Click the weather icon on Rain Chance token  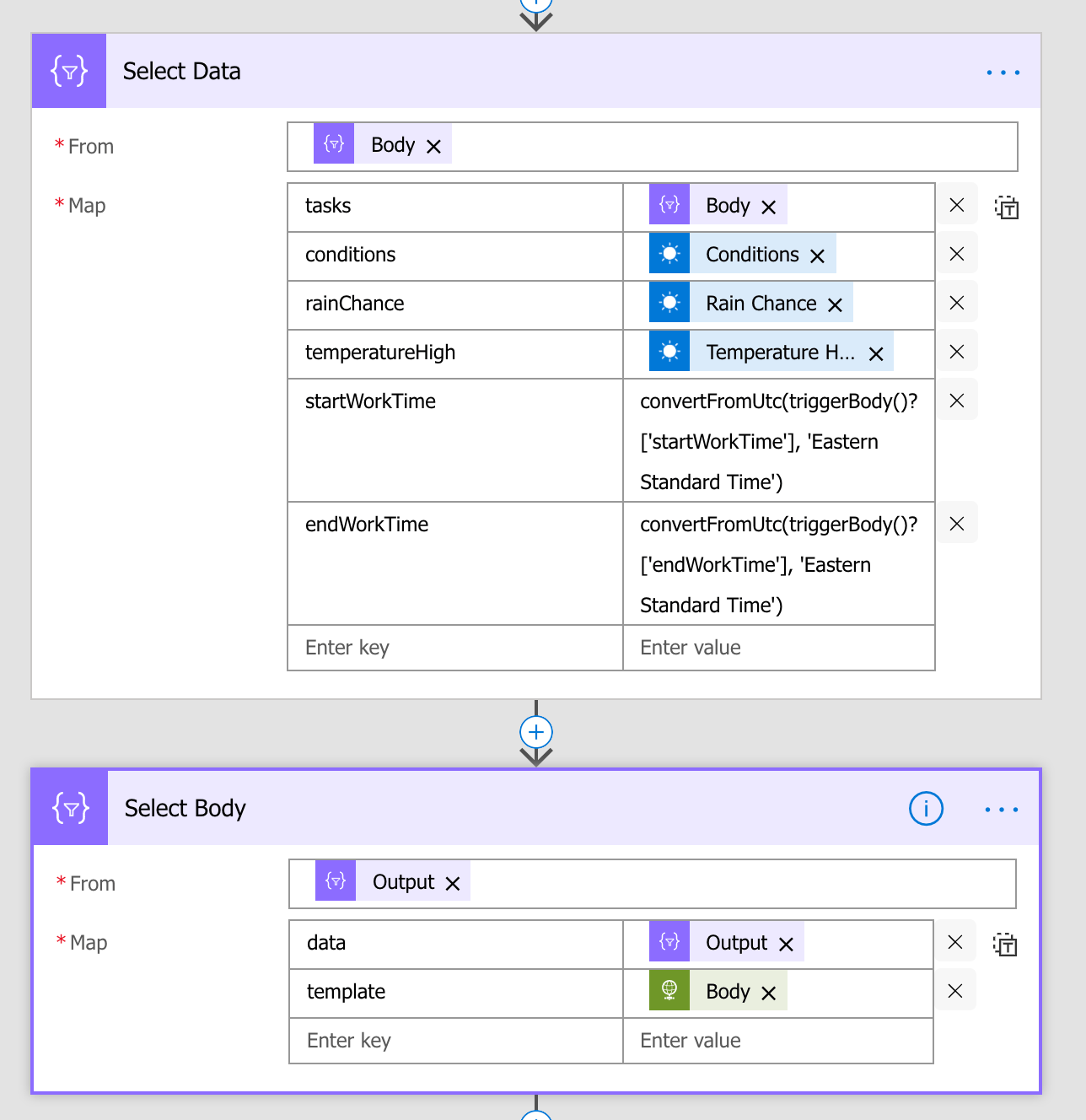[669, 302]
